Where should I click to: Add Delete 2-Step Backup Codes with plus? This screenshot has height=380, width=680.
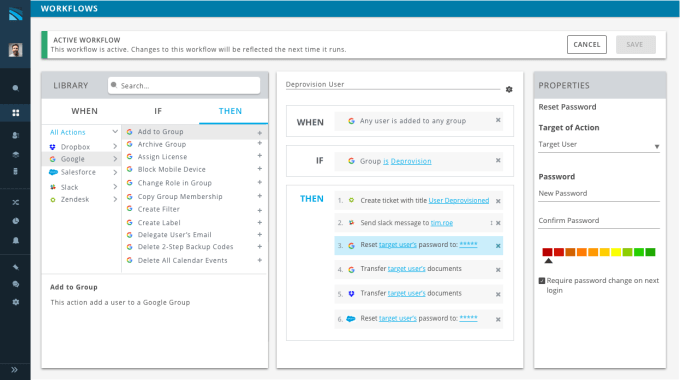click(260, 246)
